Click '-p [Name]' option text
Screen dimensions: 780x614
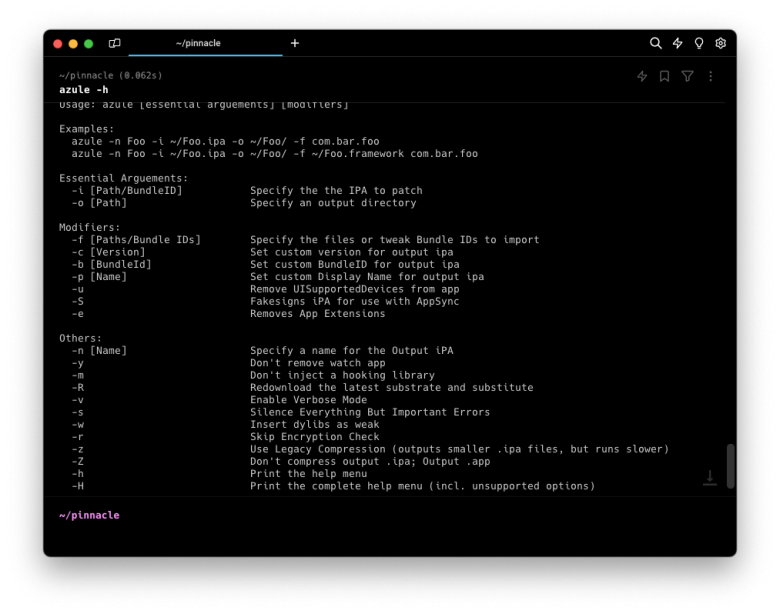99,277
